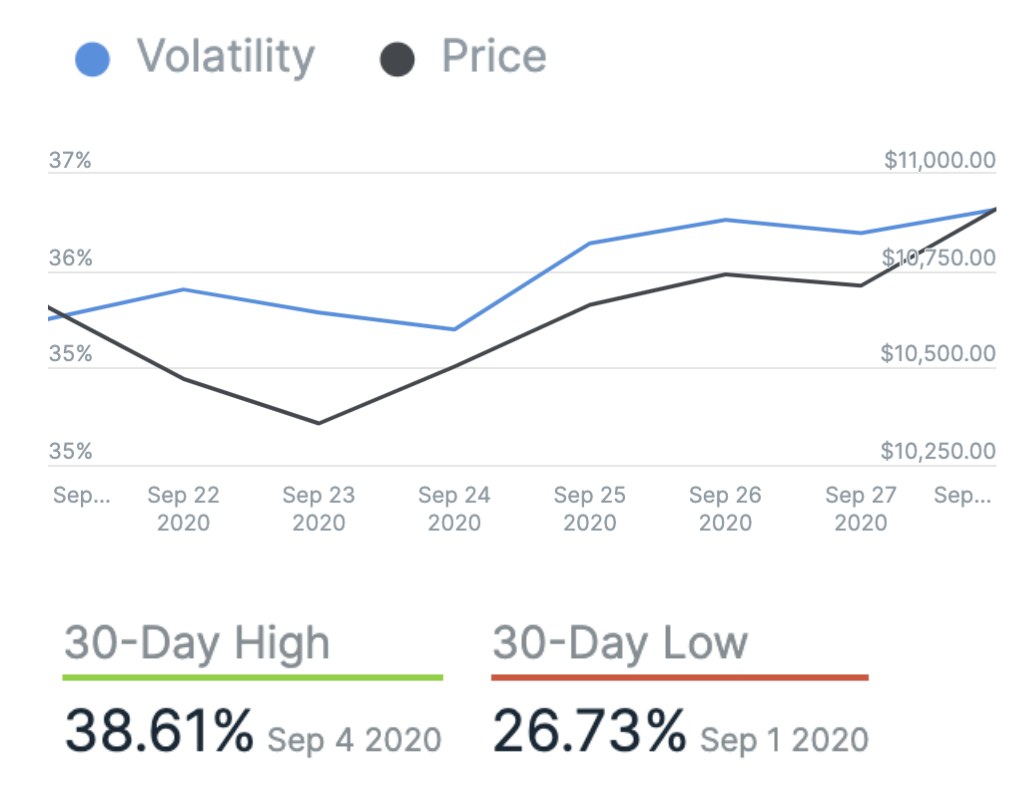Click the Sep 4 2020 date text
The width and height of the screenshot is (1034, 810).
click(x=355, y=740)
